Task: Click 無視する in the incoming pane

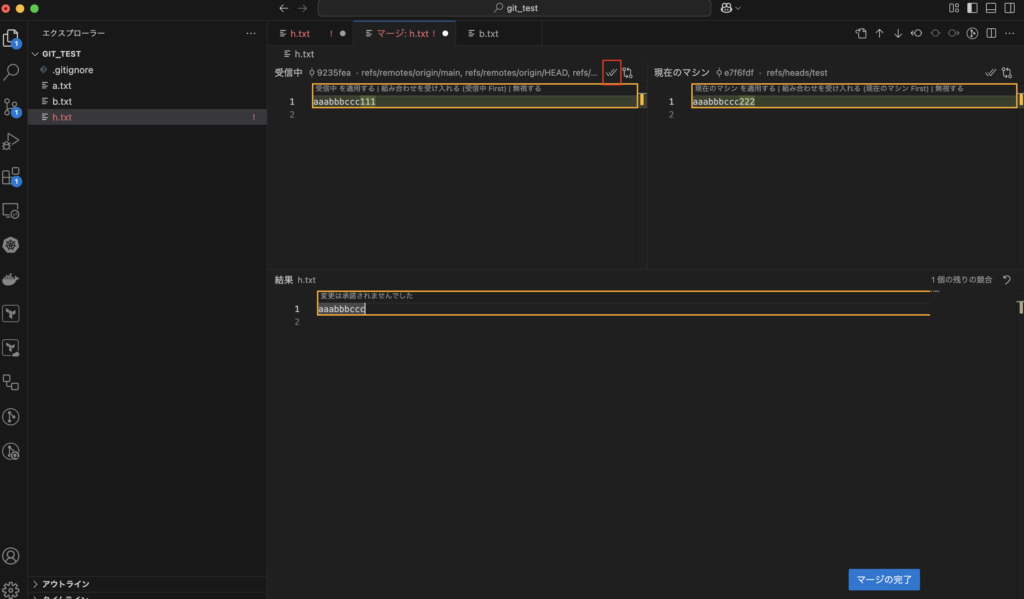Action: (527, 88)
